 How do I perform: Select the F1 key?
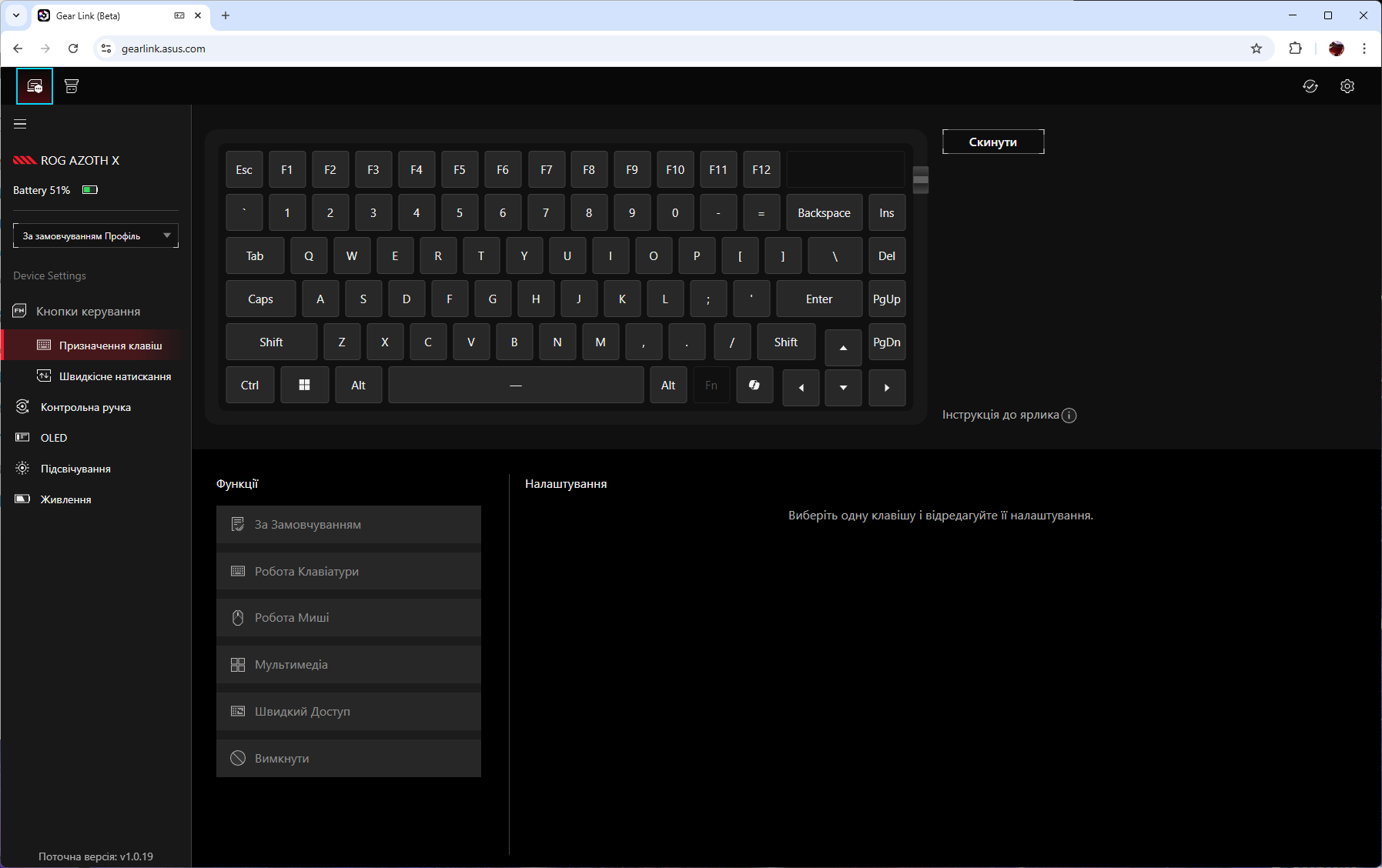[287, 169]
